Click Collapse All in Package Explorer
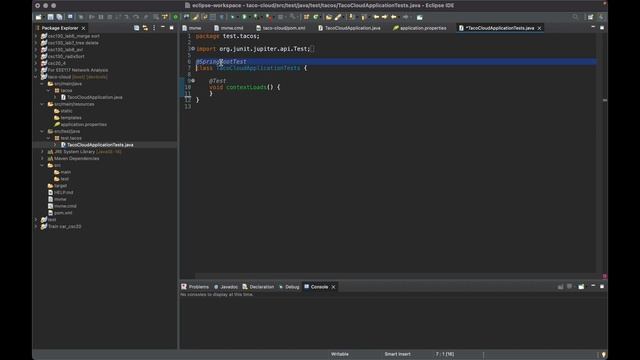640x360 pixels. tap(136, 28)
